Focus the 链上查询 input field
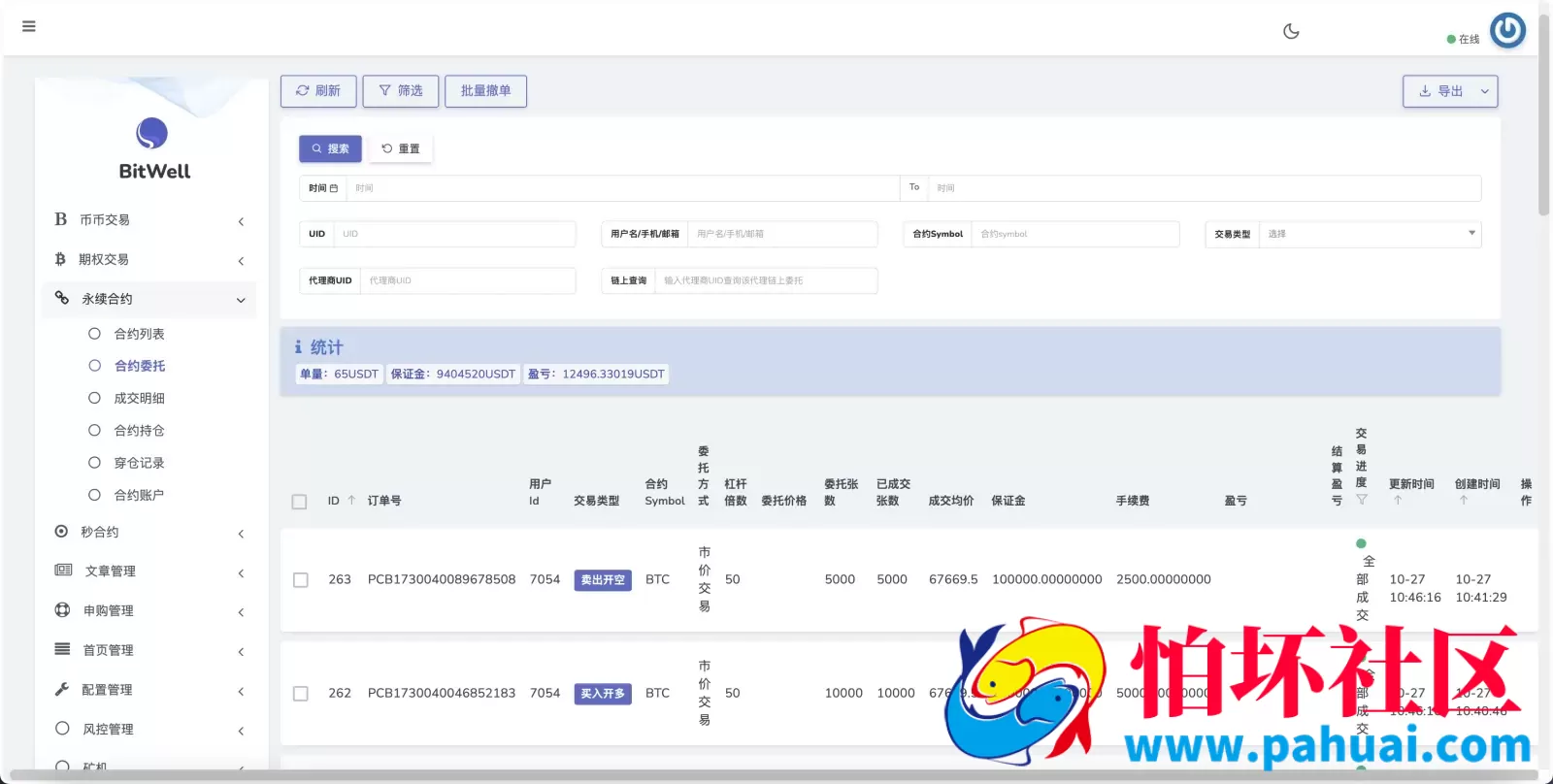This screenshot has width=1553, height=784. tap(766, 280)
